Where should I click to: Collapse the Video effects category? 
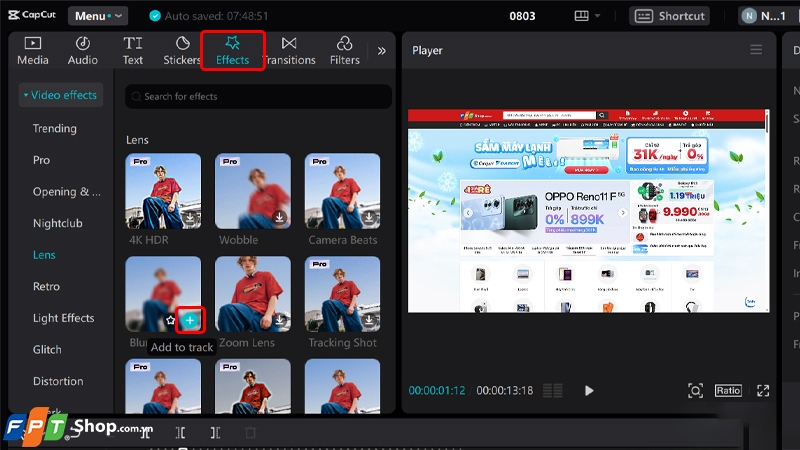pyautogui.click(x=61, y=95)
